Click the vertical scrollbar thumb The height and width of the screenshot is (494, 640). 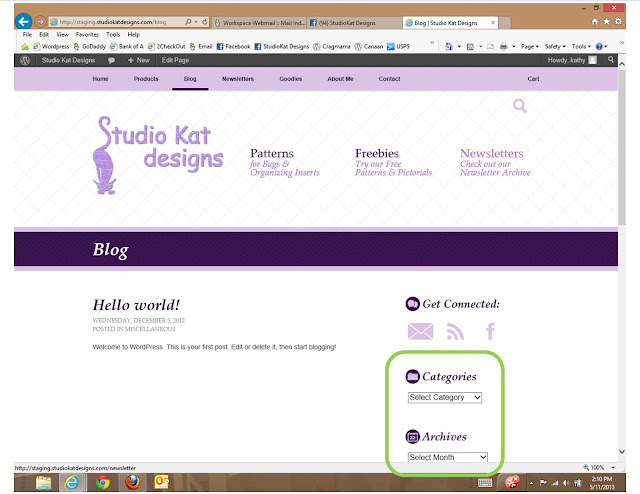point(622,147)
